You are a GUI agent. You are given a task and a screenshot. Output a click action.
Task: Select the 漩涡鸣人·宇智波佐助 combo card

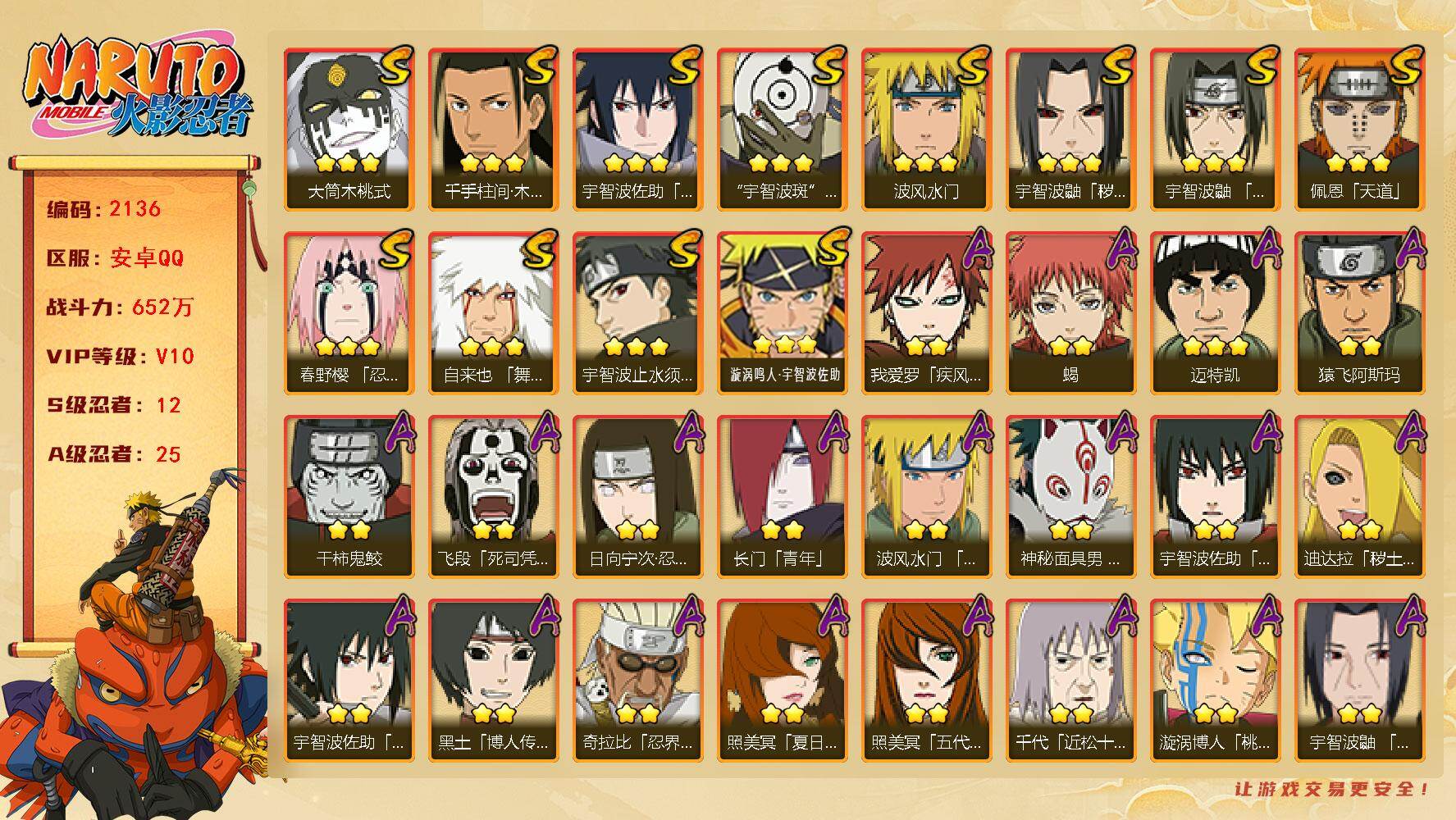click(x=782, y=312)
